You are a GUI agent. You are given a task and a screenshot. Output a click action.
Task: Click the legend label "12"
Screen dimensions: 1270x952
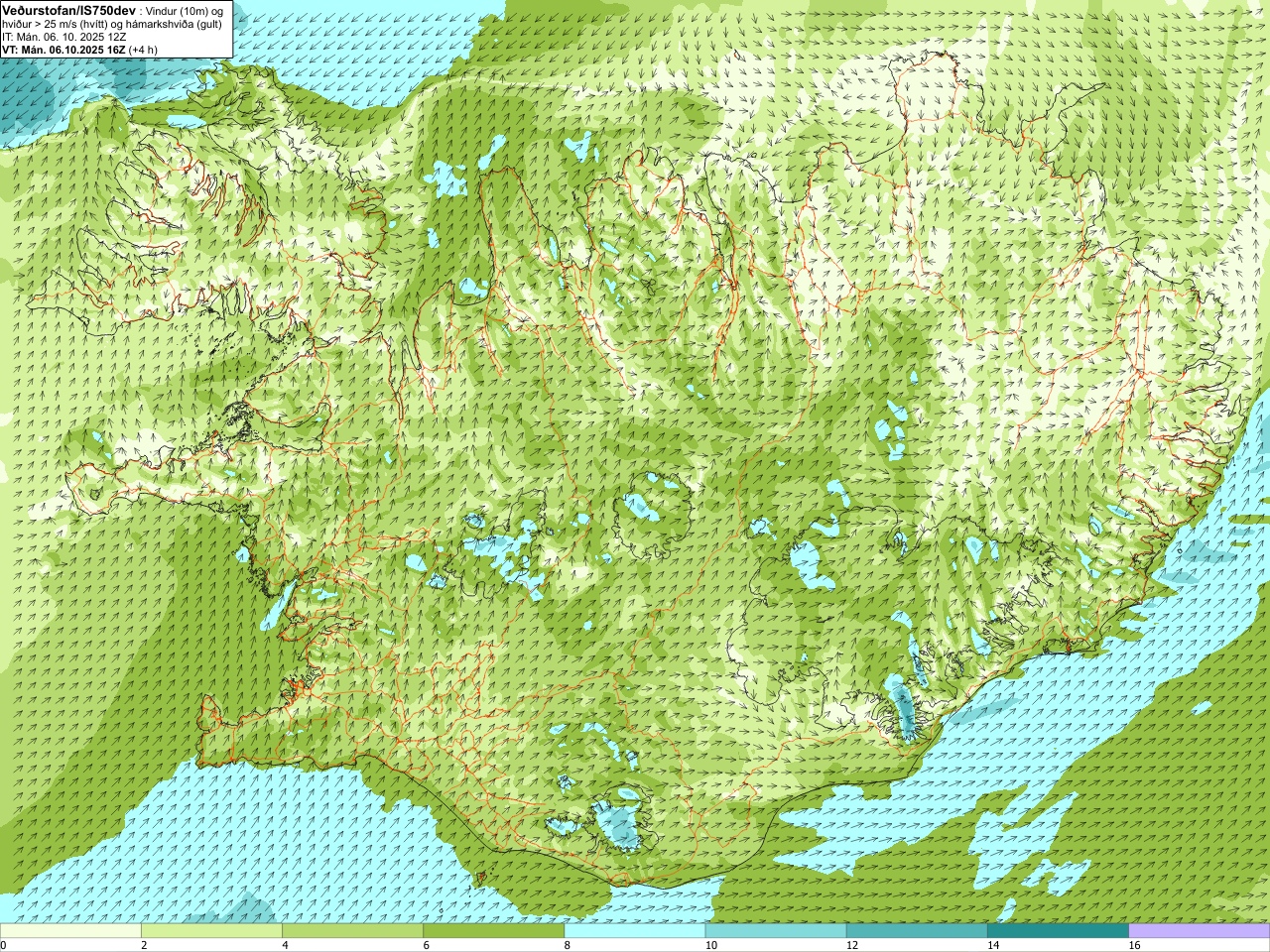click(852, 945)
